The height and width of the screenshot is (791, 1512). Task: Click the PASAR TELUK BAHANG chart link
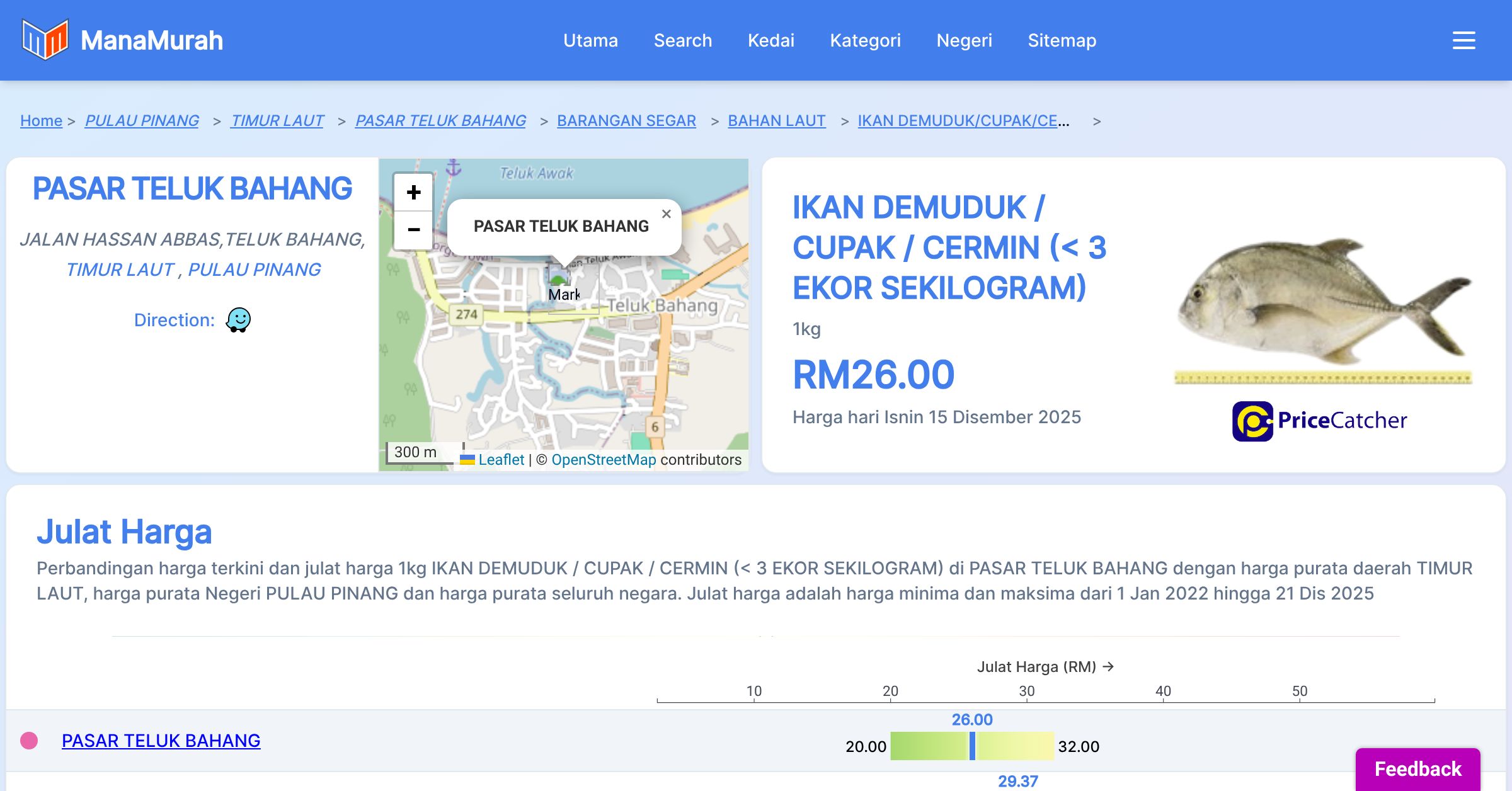pyautogui.click(x=161, y=741)
